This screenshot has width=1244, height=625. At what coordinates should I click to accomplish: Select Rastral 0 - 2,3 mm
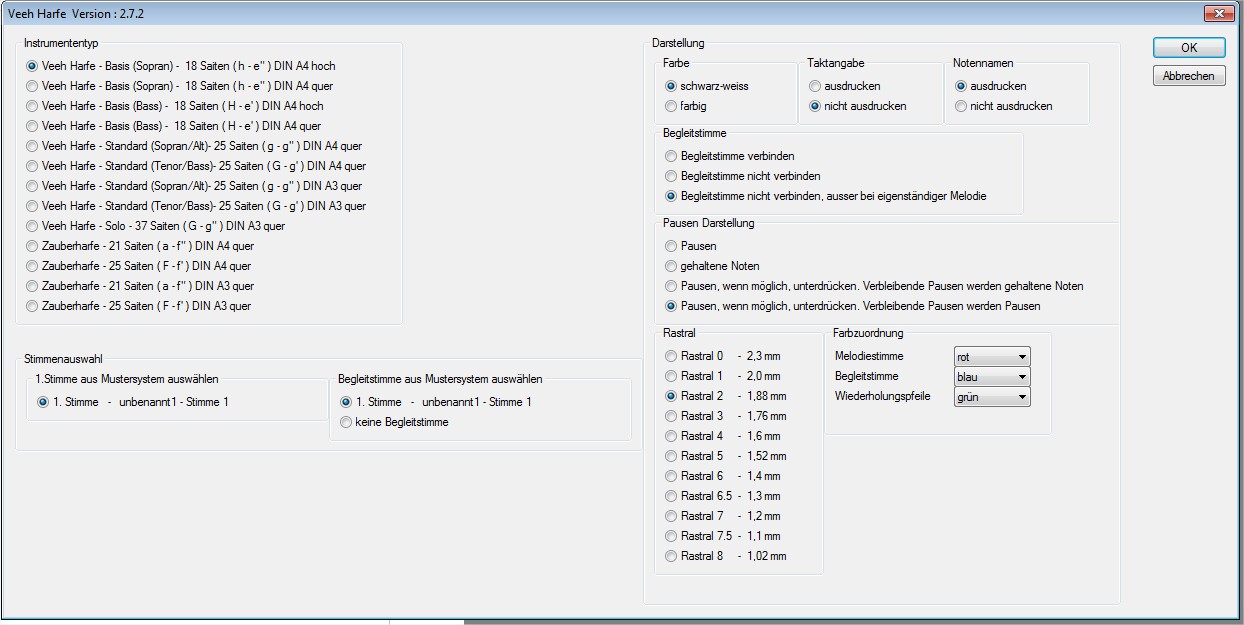tap(671, 356)
